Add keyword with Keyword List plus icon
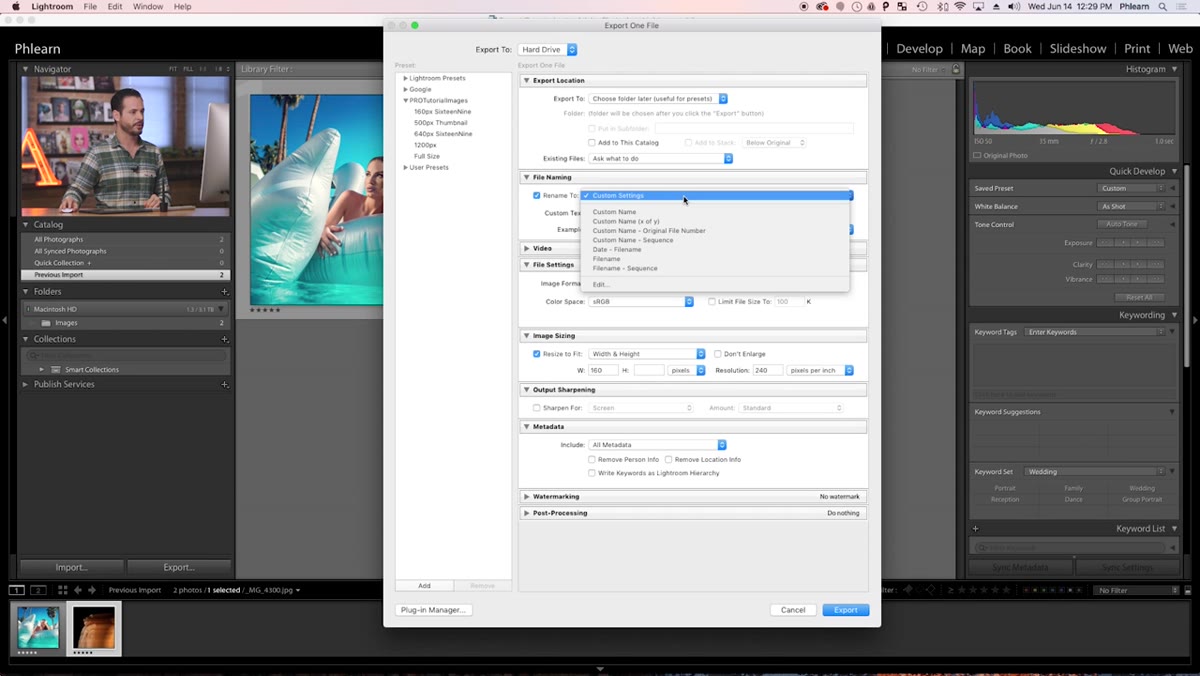 (976, 528)
